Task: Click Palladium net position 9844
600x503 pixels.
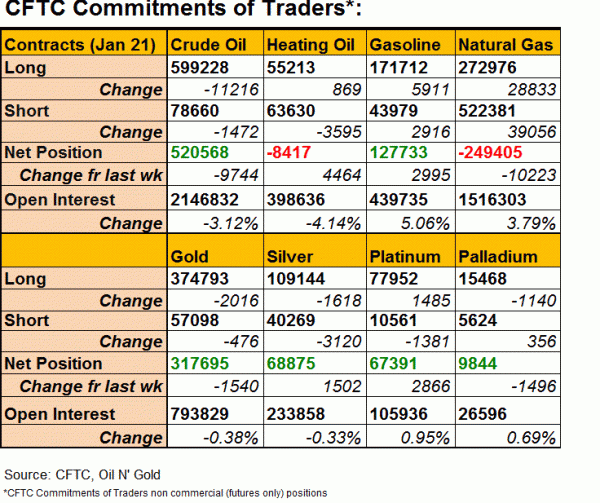Action: 480,364
